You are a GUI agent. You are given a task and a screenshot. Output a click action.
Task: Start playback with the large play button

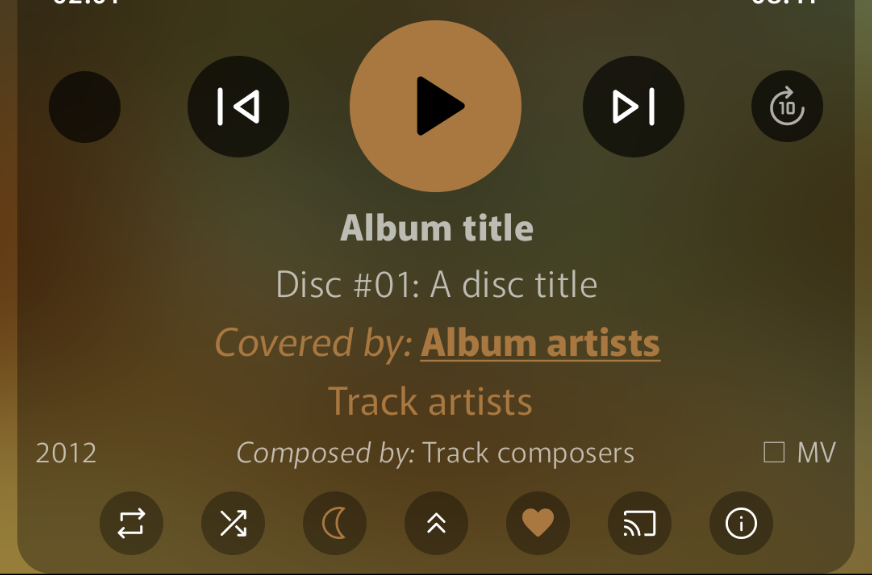pyautogui.click(x=435, y=106)
